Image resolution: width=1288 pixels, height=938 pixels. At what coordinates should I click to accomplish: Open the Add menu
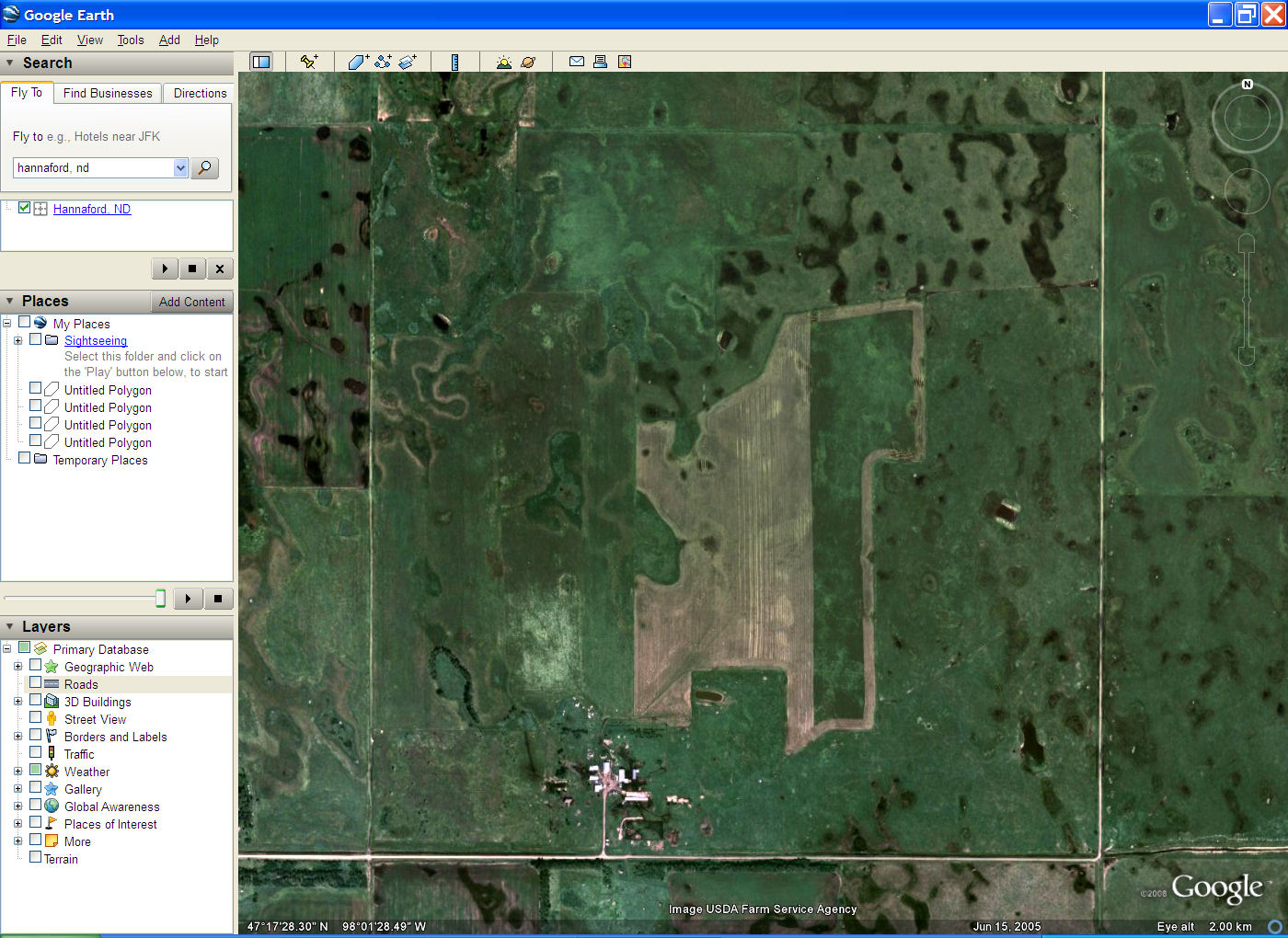169,40
